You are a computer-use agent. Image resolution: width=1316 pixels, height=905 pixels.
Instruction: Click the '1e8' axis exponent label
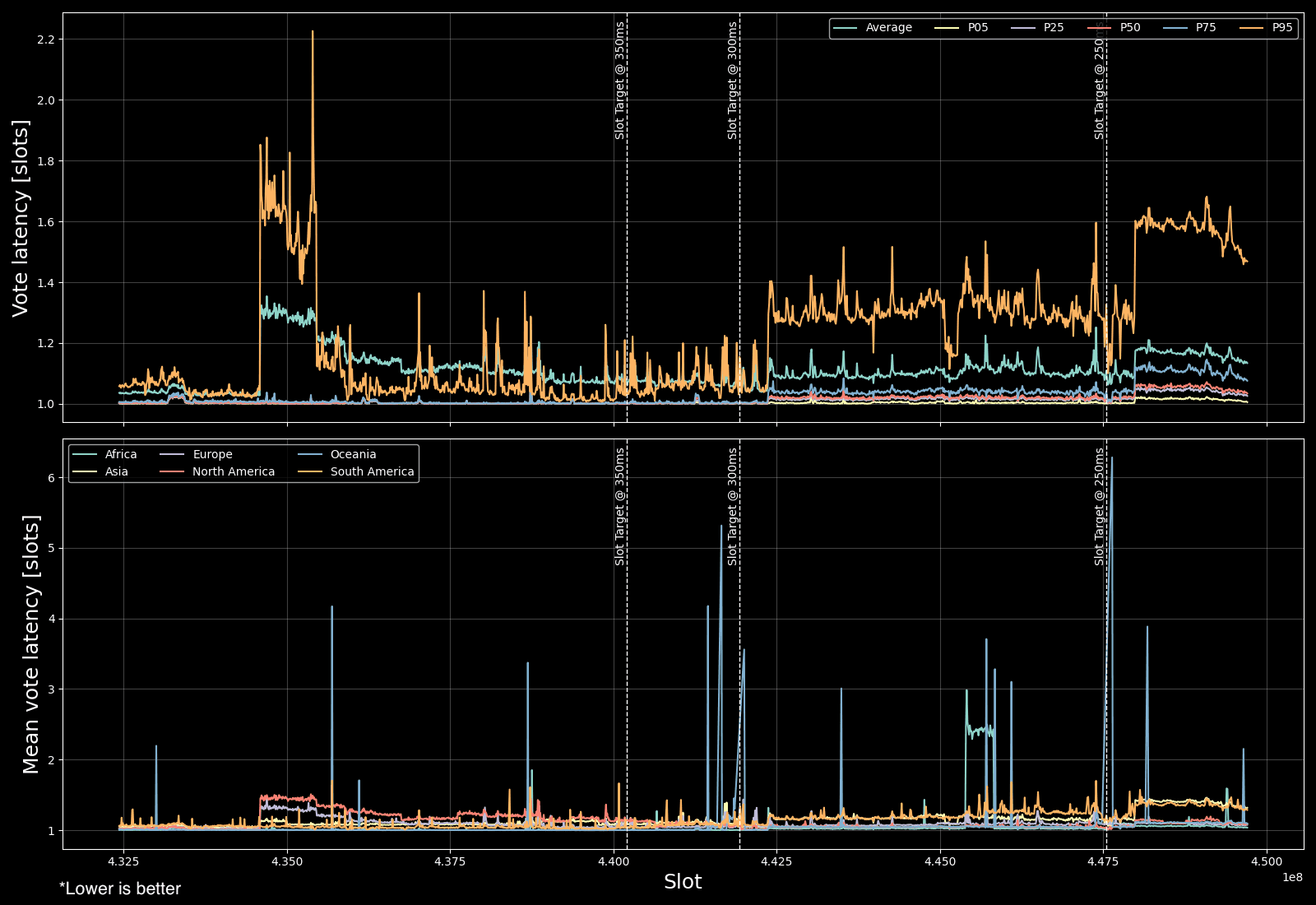pyautogui.click(x=1292, y=877)
